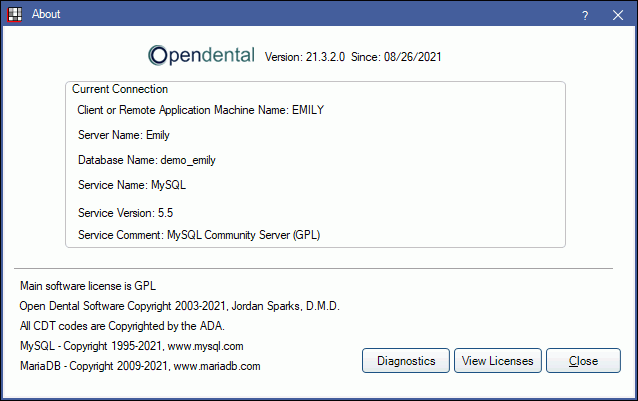Click the Service Comment: MySQL Community Server line
Image resolution: width=638 pixels, height=401 pixels.
(199, 235)
